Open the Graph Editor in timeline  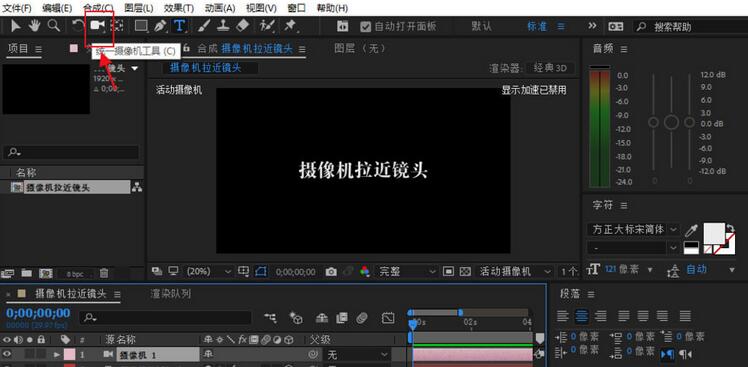pos(388,318)
